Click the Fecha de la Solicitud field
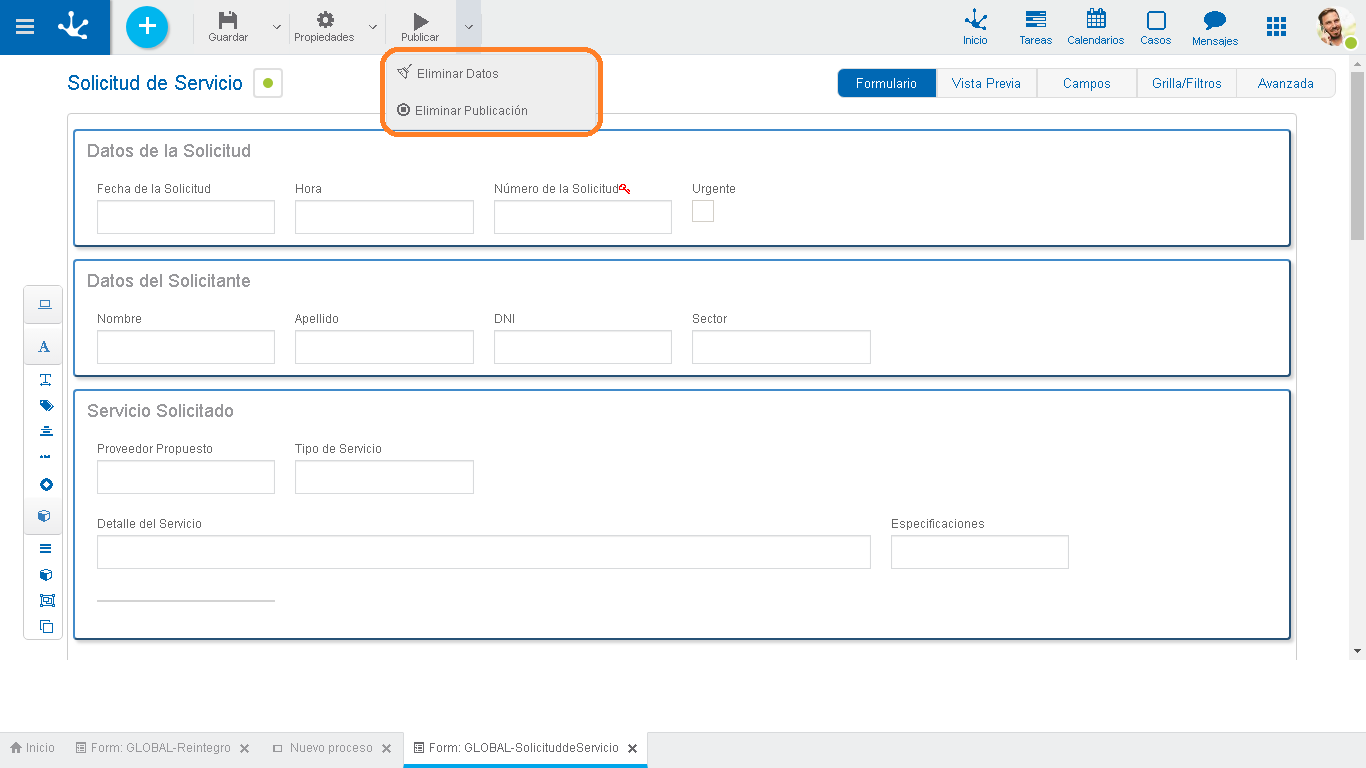The height and width of the screenshot is (768, 1366). point(186,217)
